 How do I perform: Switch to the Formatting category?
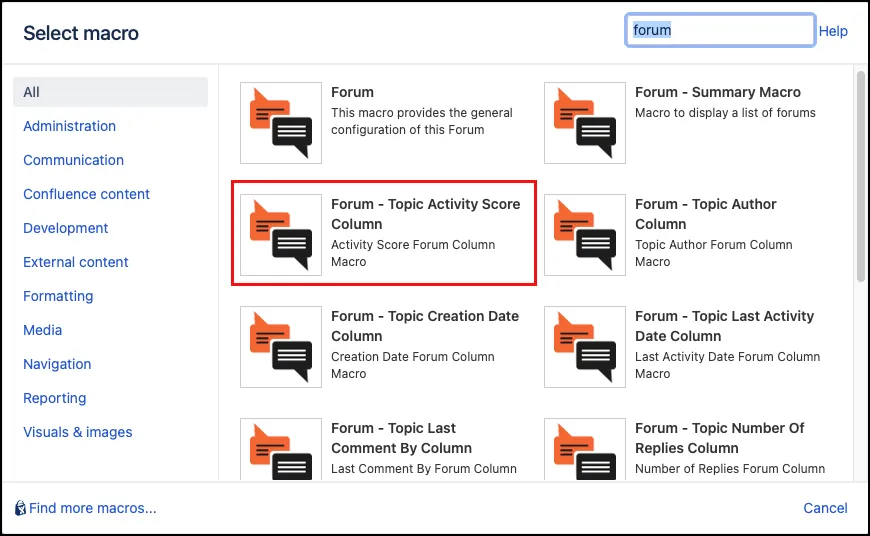click(x=58, y=296)
